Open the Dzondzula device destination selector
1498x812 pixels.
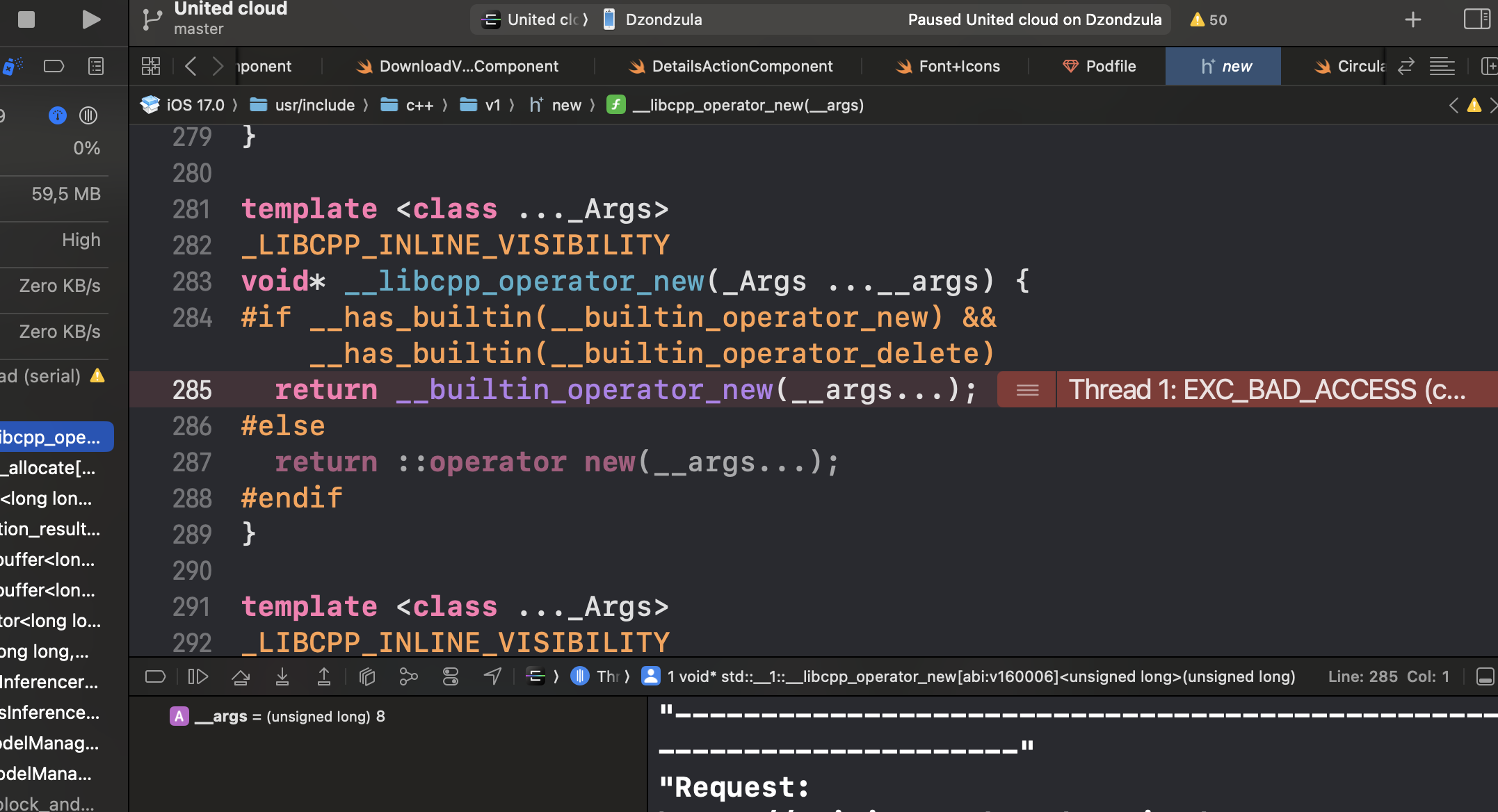663,19
